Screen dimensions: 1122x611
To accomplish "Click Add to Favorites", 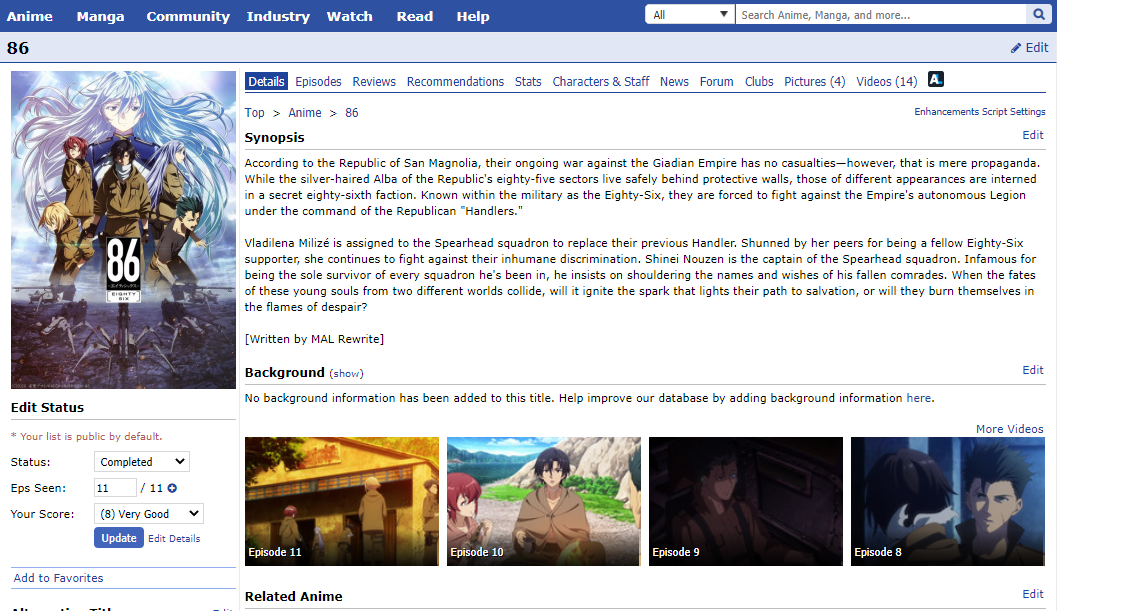I will (x=58, y=578).
